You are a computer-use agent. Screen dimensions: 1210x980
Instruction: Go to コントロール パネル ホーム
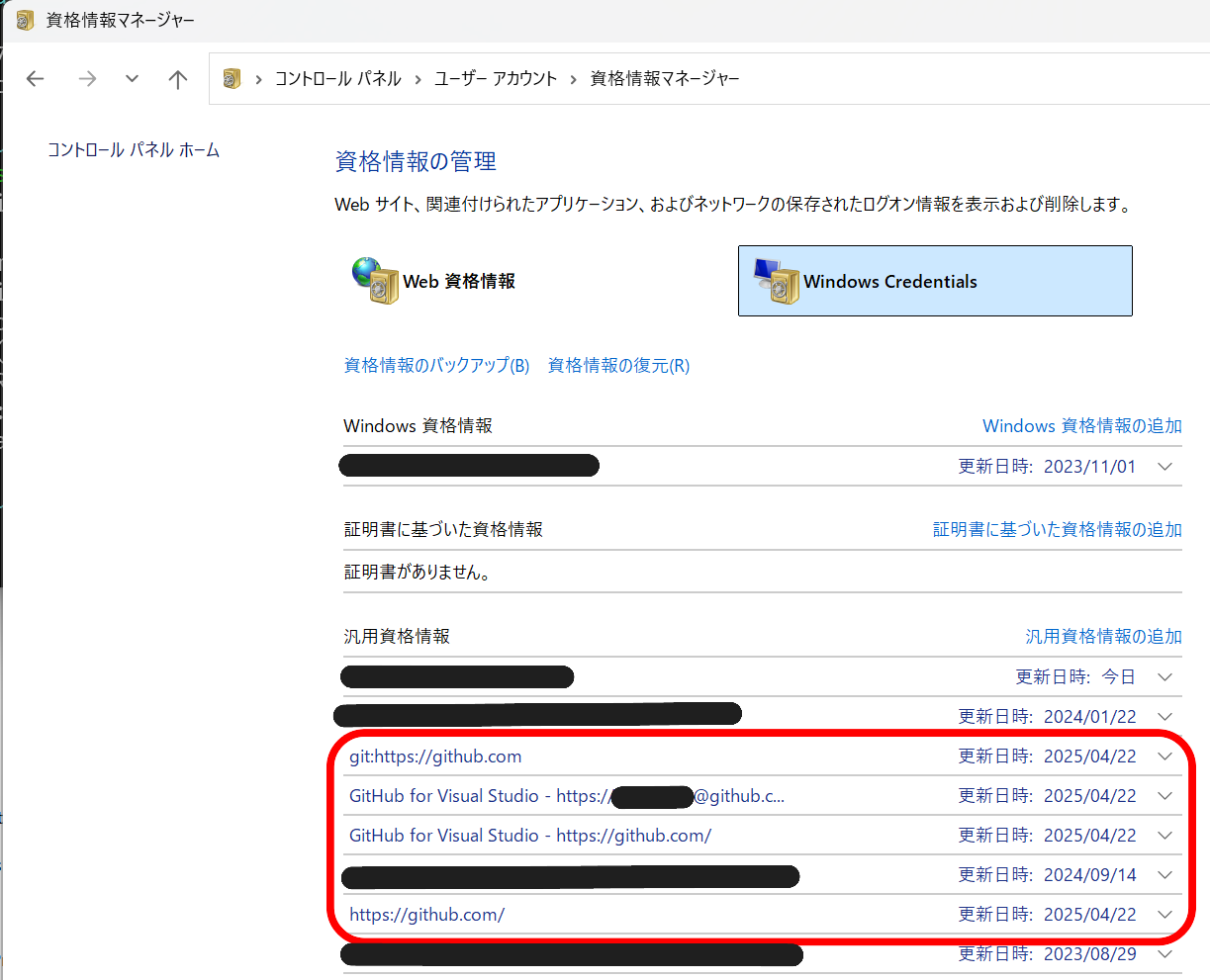[x=134, y=150]
